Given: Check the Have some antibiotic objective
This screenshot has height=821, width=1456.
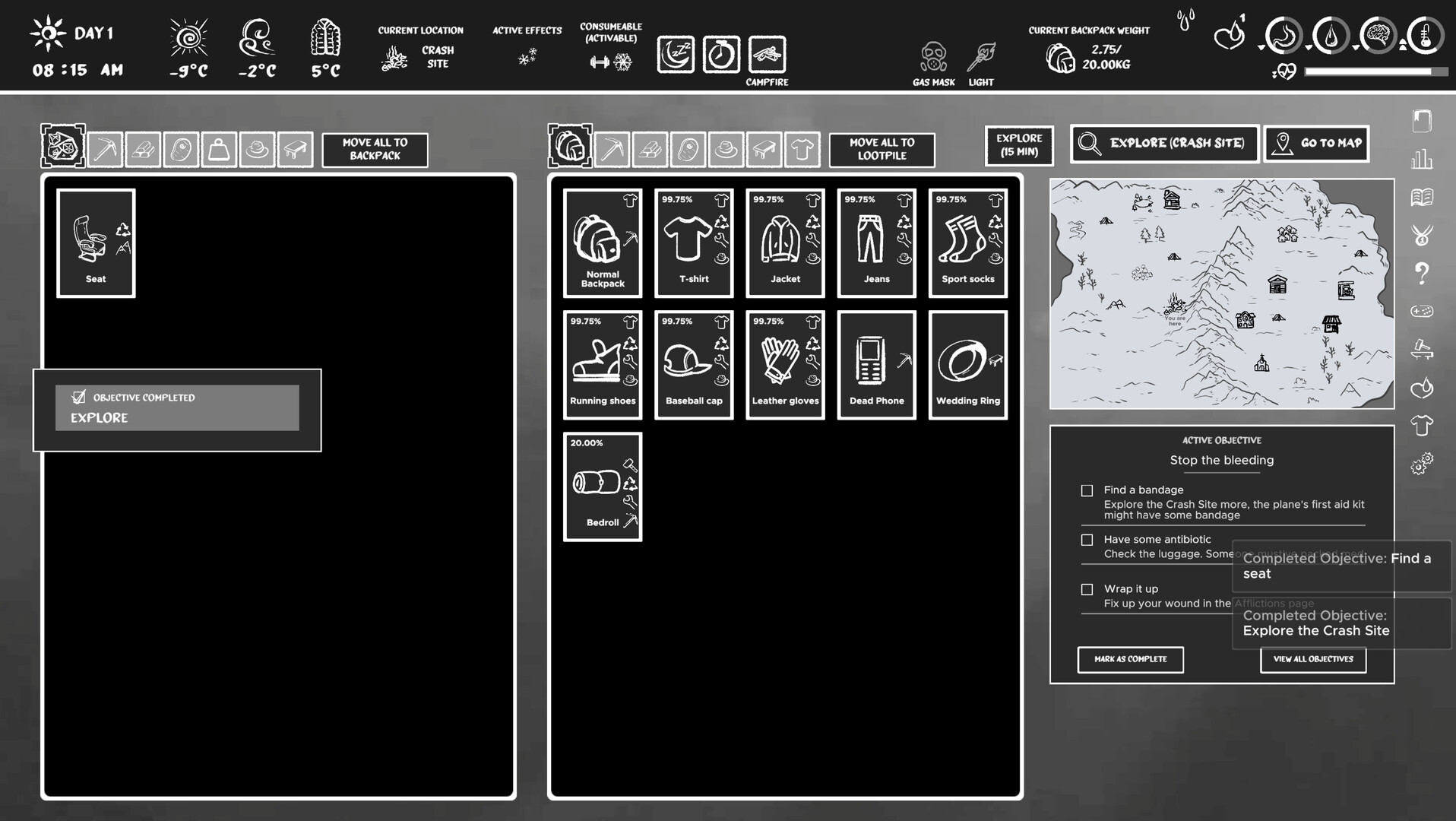Looking at the screenshot, I should tap(1087, 540).
